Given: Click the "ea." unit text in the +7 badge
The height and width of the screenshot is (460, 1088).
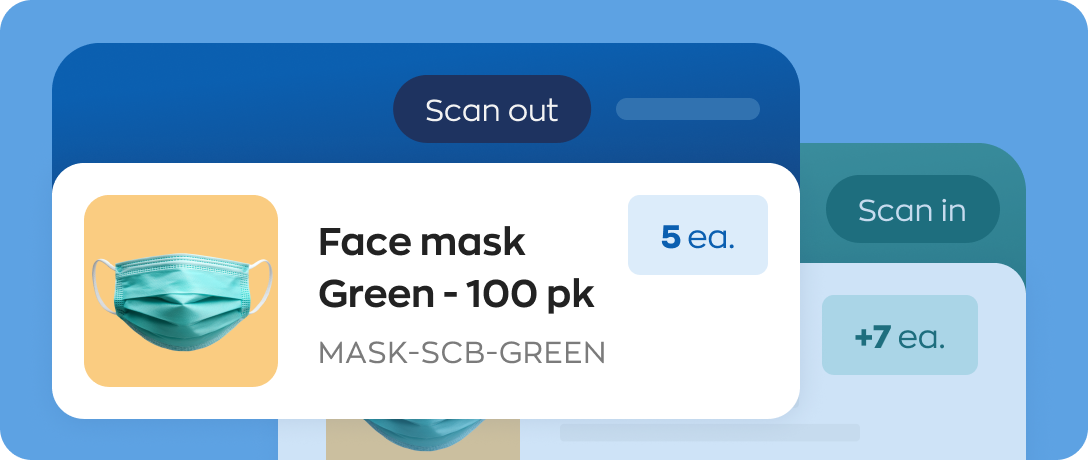Looking at the screenshot, I should tap(921, 336).
